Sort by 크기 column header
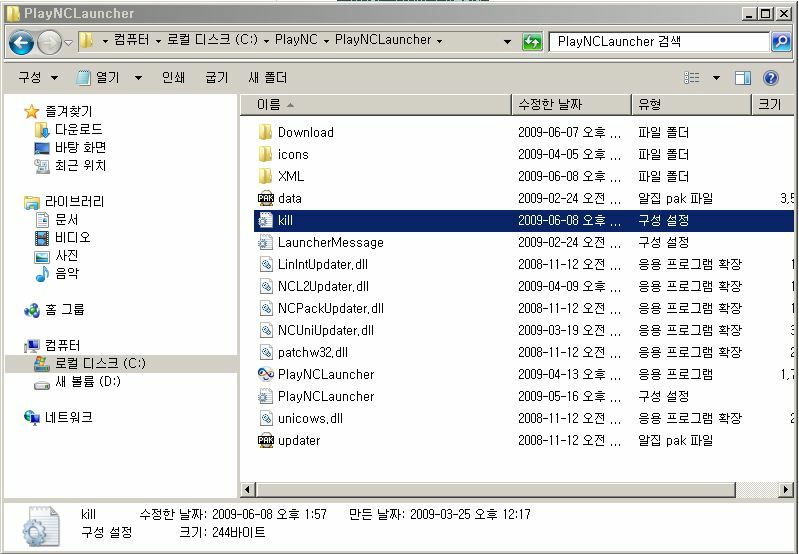Viewport: 799px width, 554px height. click(x=773, y=104)
